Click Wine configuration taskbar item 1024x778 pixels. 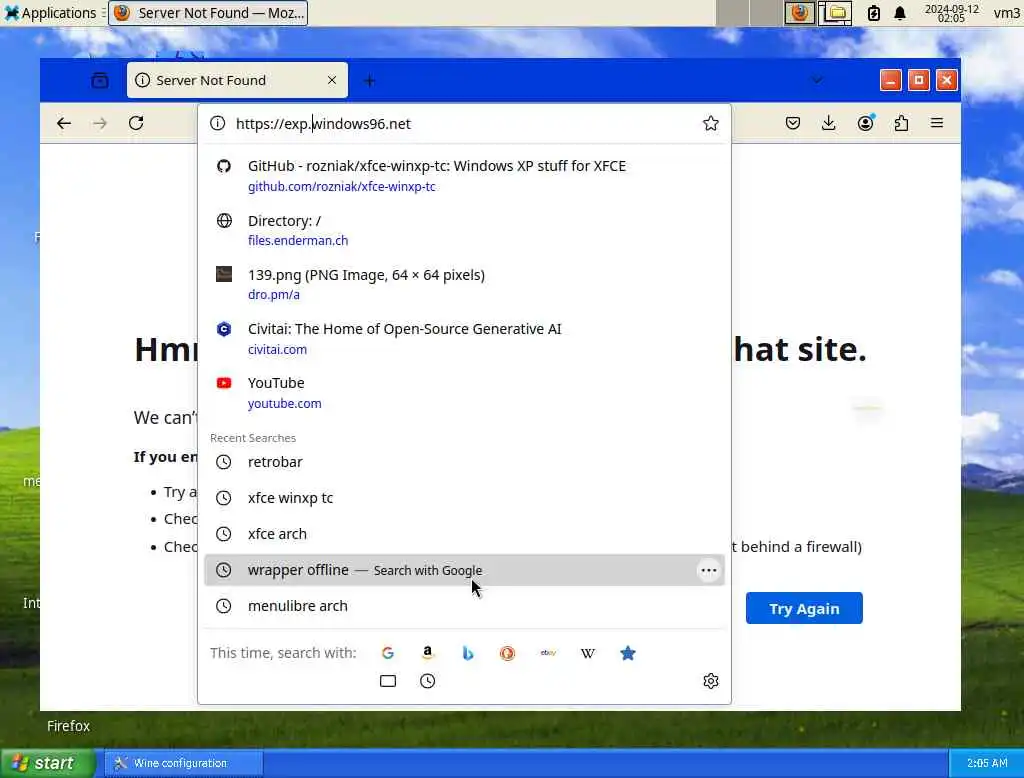[x=184, y=763]
